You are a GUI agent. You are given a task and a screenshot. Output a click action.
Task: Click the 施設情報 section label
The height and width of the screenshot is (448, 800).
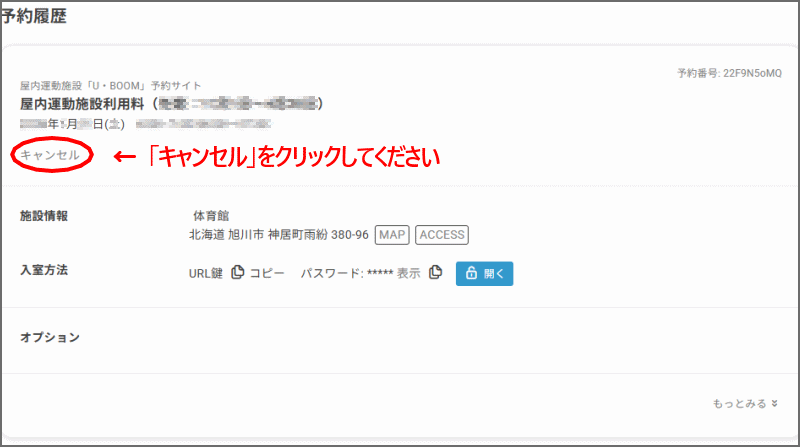click(50, 216)
